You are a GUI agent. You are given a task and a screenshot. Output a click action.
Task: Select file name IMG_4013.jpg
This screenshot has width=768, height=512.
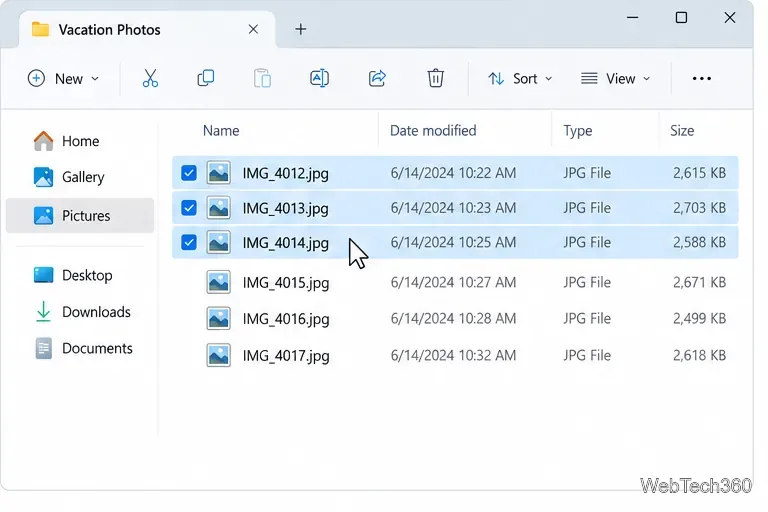tap(286, 208)
